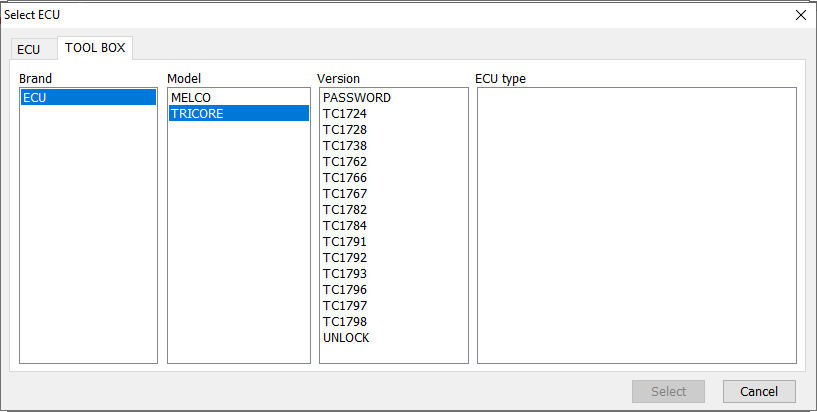Close the Select ECU dialog
817x412 pixels.
click(x=799, y=15)
